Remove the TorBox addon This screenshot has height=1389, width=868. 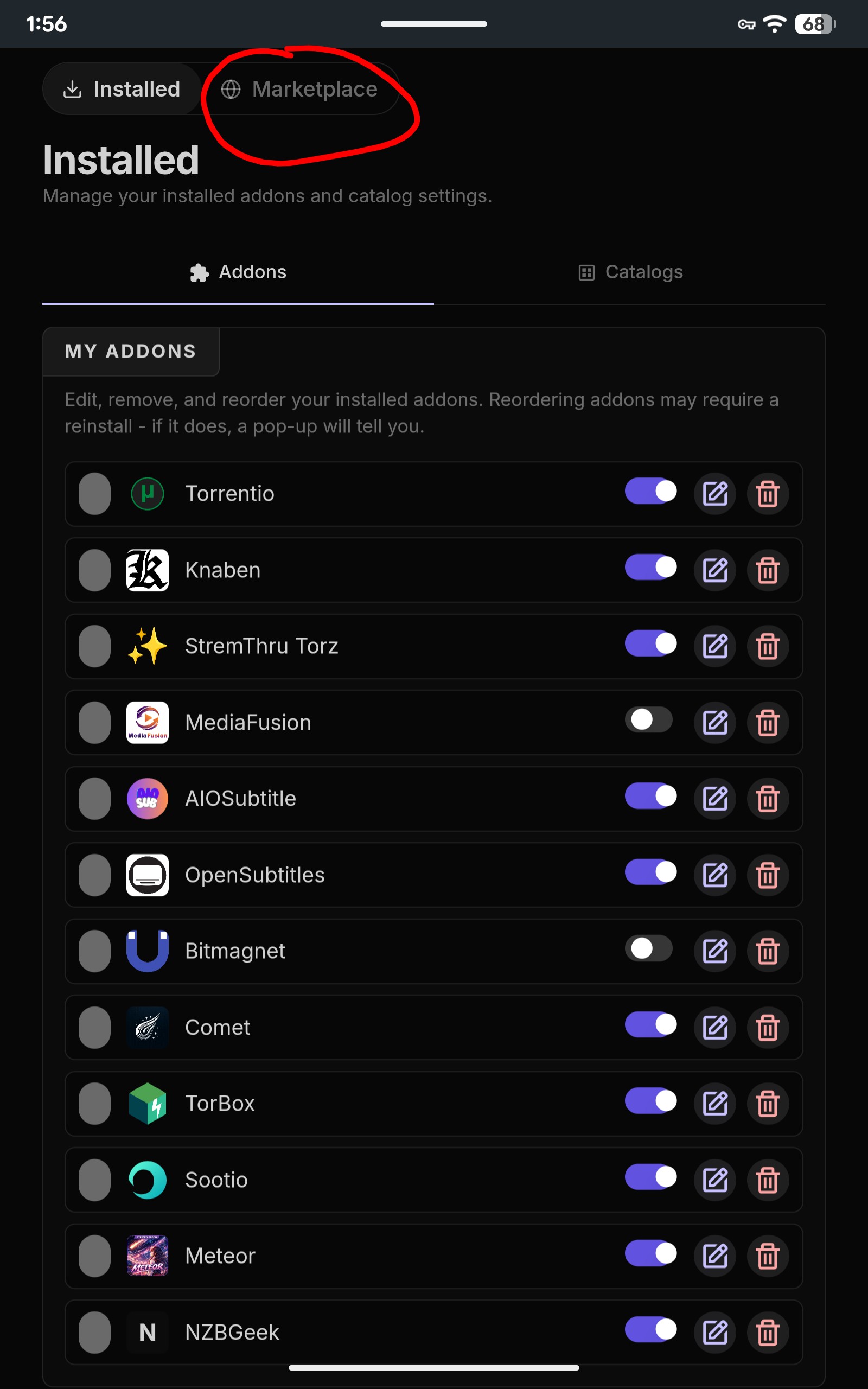[768, 1103]
